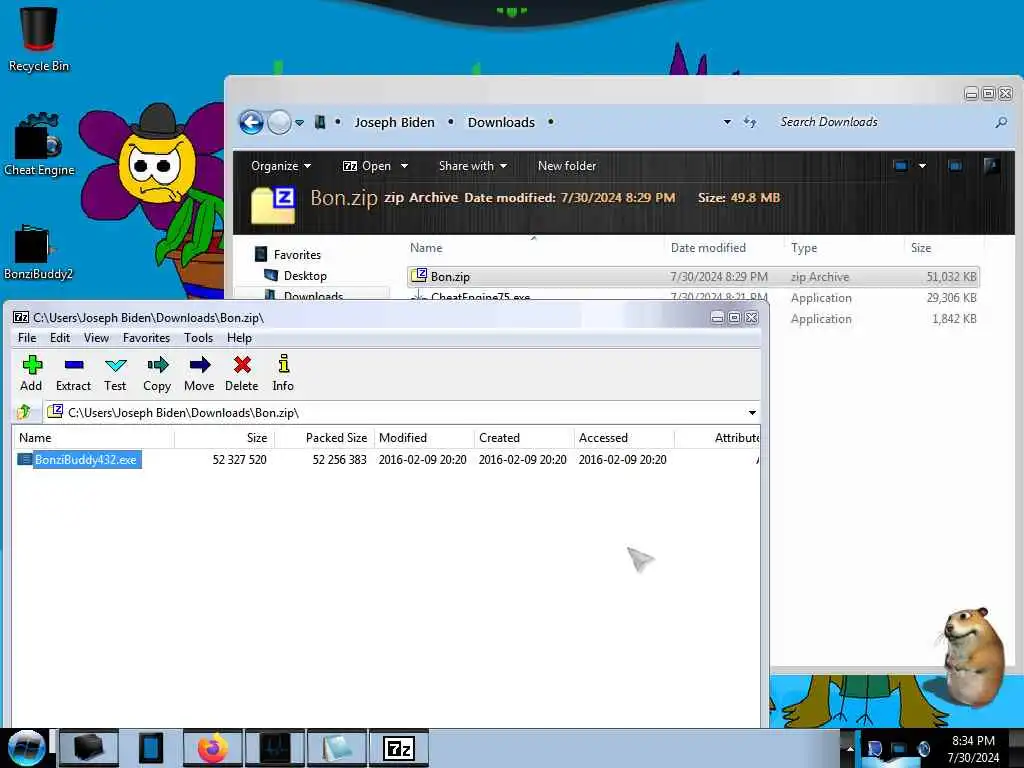The height and width of the screenshot is (768, 1024).
Task: Launch Firefox from the taskbar
Action: (213, 748)
